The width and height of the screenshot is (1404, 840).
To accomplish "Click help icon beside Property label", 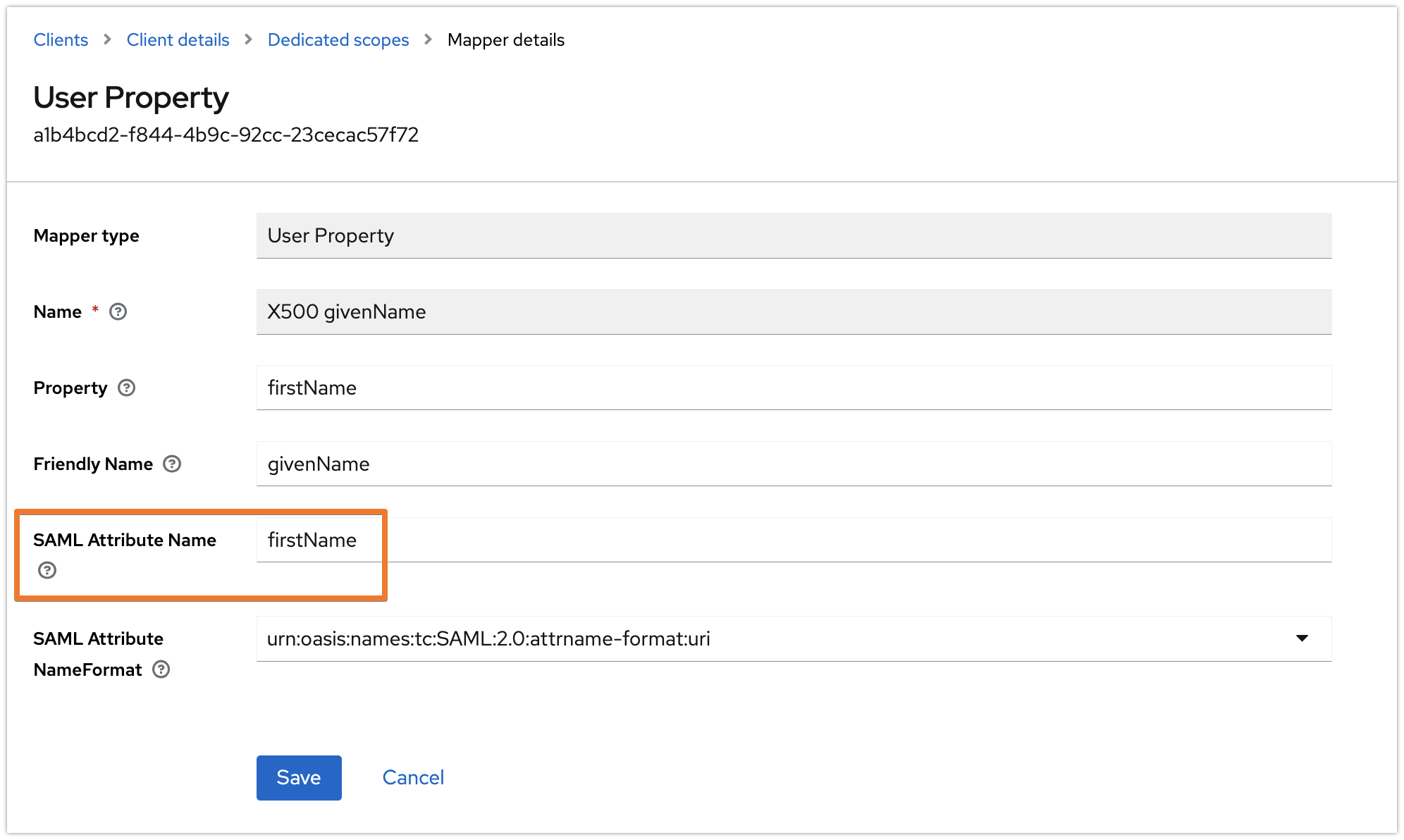I will [127, 388].
